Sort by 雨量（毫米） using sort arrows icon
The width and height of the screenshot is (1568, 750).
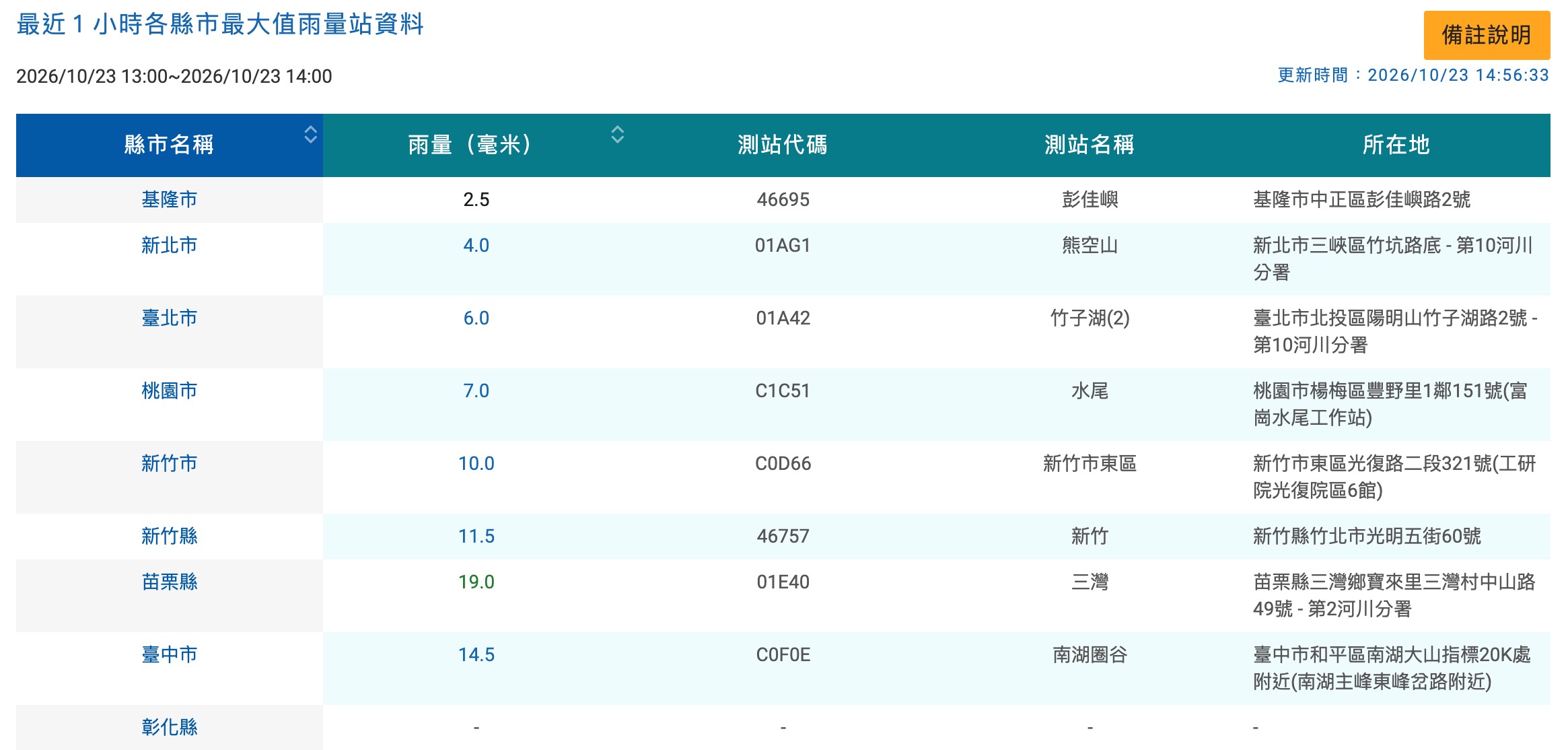click(617, 135)
